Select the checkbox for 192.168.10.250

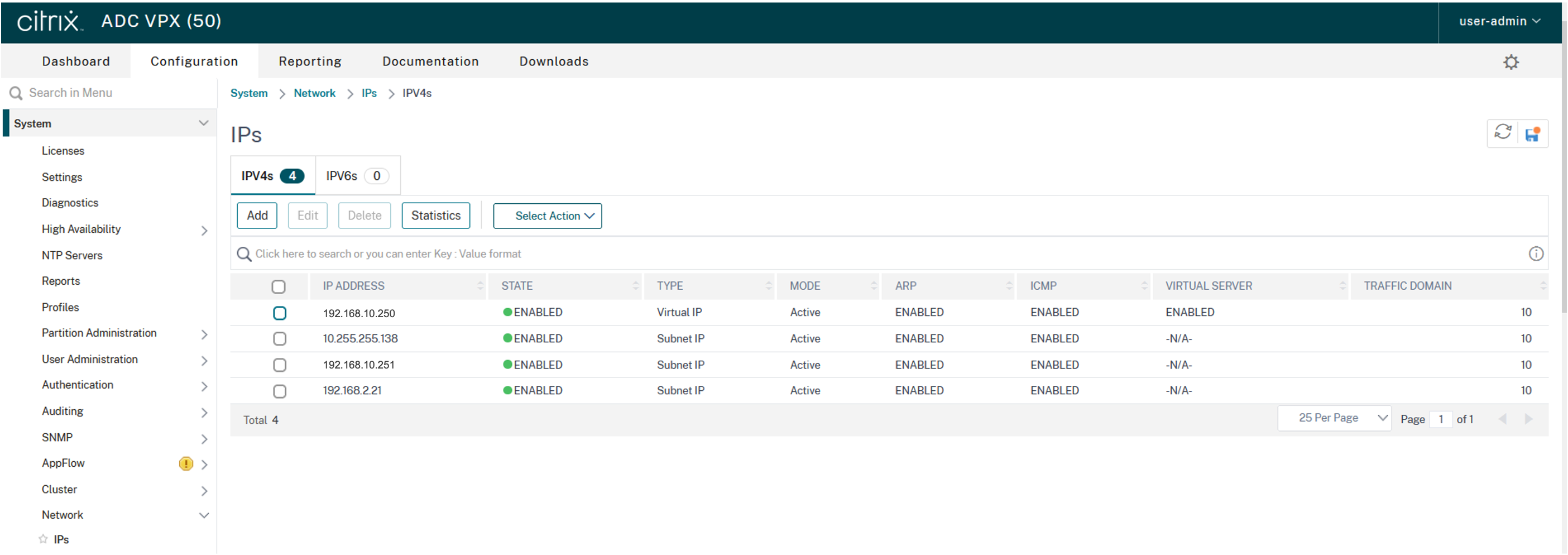pos(280,313)
